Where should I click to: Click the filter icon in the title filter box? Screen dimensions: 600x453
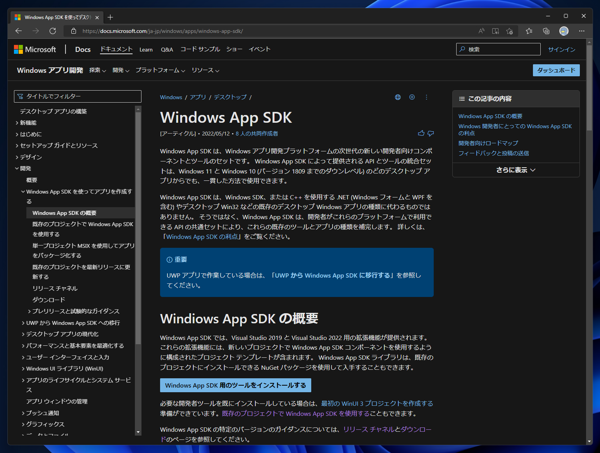20,96
